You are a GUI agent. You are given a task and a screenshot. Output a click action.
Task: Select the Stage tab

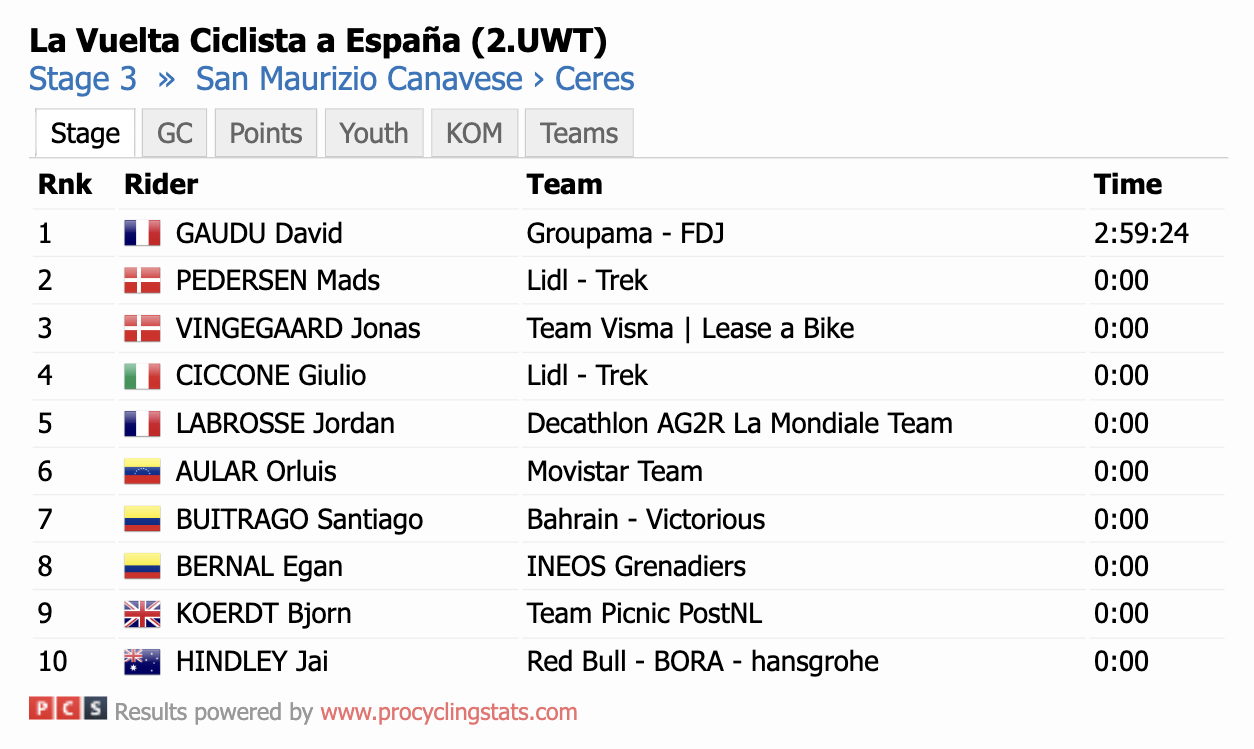pyautogui.click(x=85, y=133)
